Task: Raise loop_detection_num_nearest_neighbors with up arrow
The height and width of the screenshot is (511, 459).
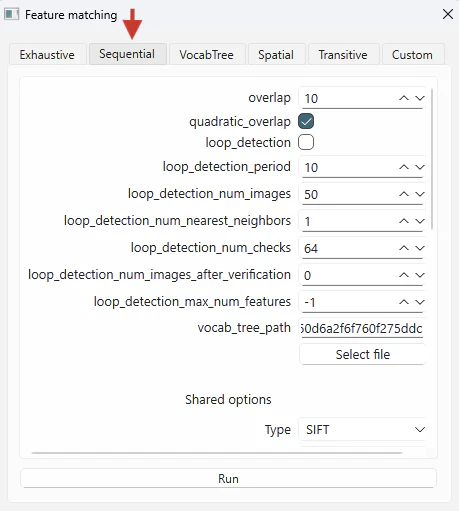Action: pos(404,221)
